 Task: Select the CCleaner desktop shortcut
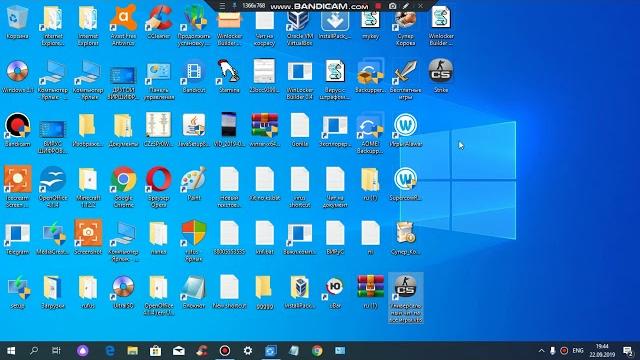point(159,23)
